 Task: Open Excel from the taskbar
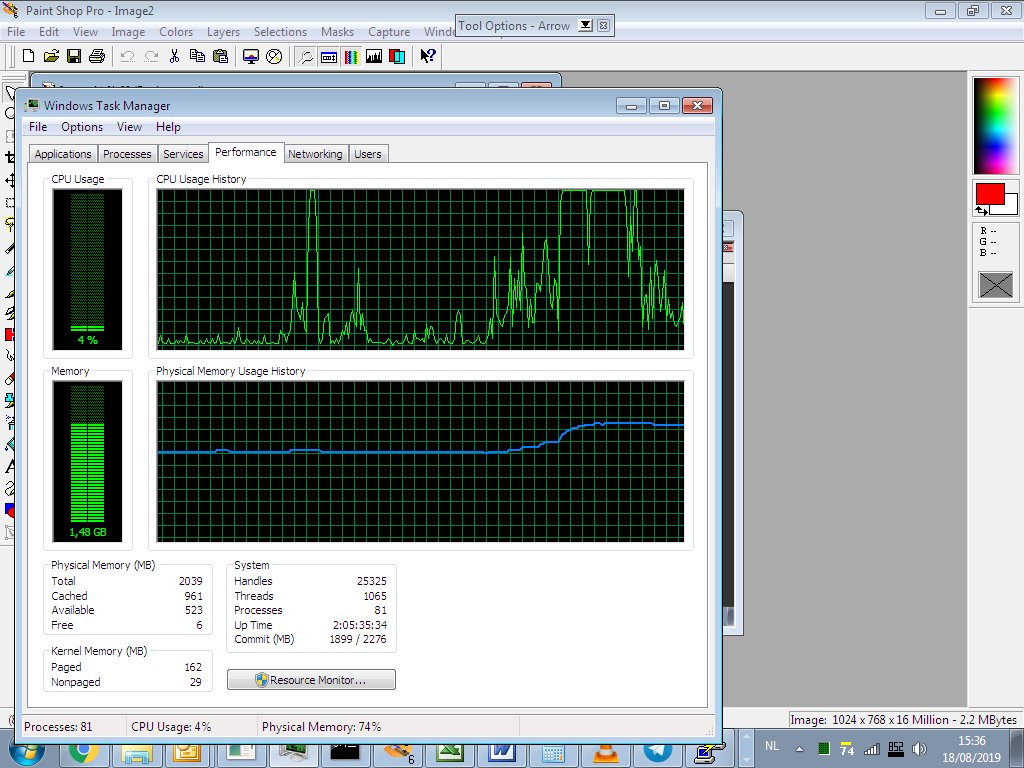click(450, 754)
